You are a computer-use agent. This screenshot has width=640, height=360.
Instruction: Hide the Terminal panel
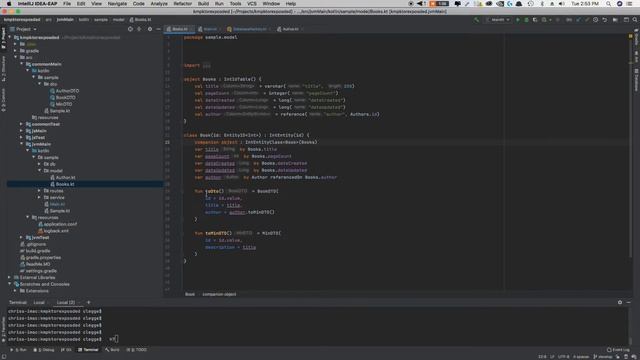[x=629, y=302]
